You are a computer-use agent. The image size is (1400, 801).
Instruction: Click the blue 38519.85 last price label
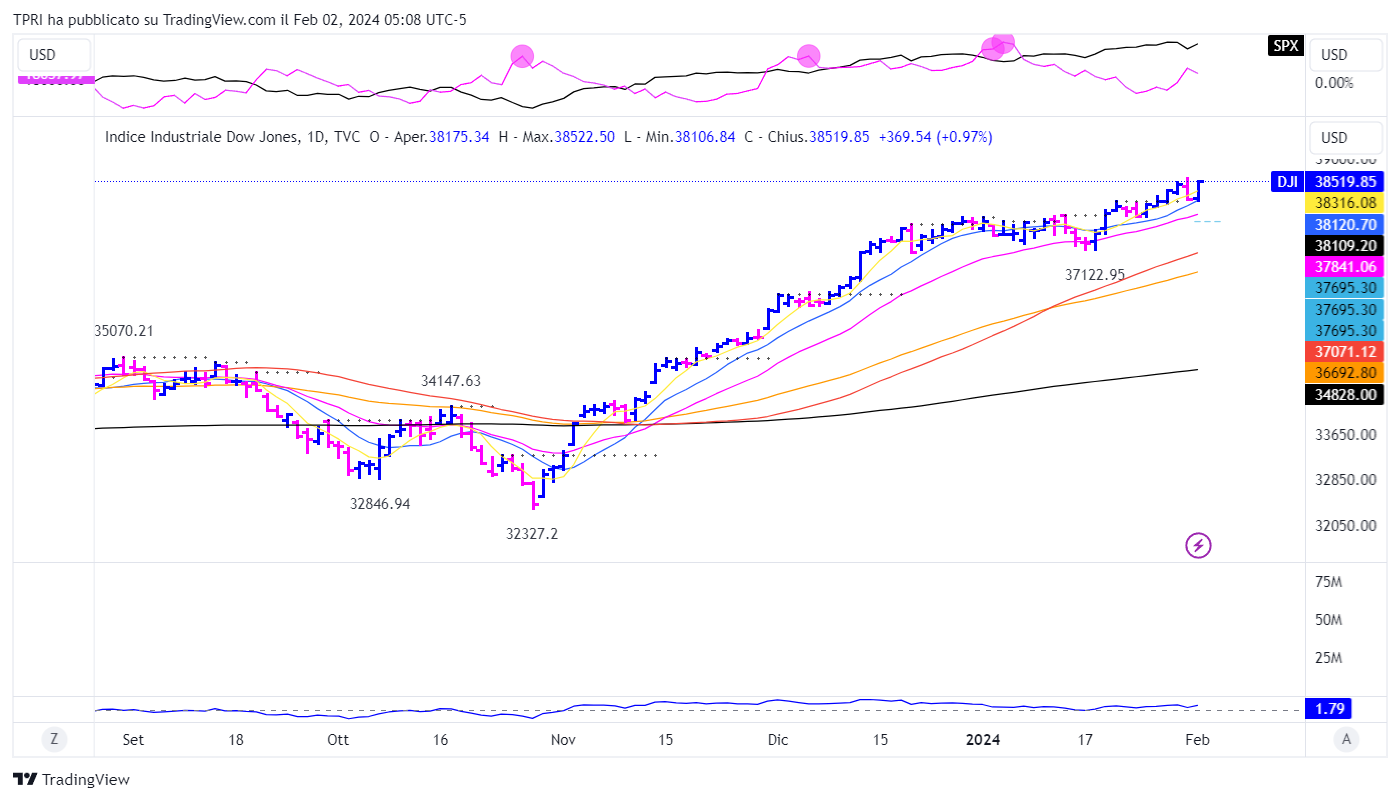click(x=1346, y=182)
